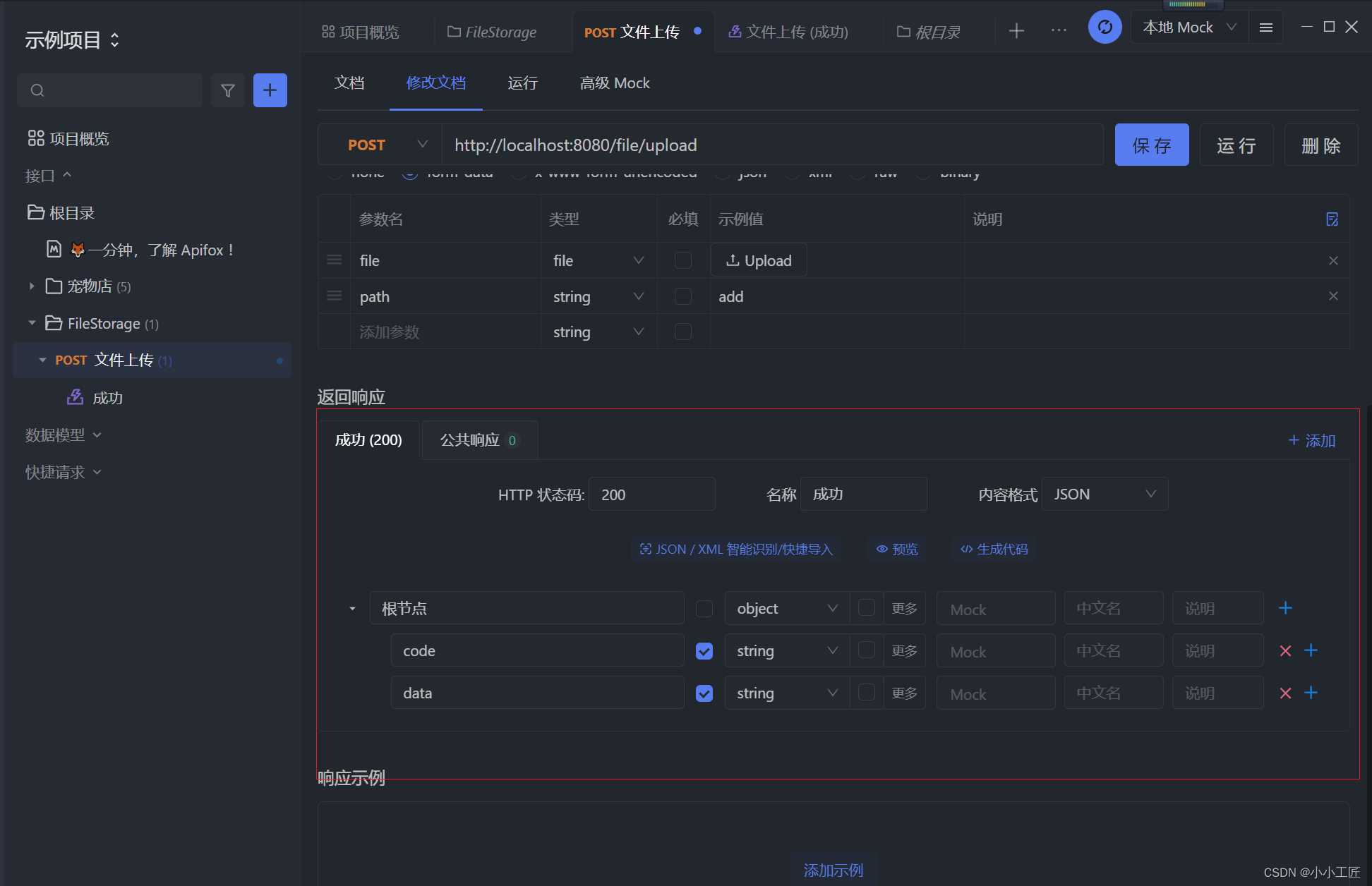Switch to the 文档 tab
The image size is (1372, 886).
pos(349,83)
